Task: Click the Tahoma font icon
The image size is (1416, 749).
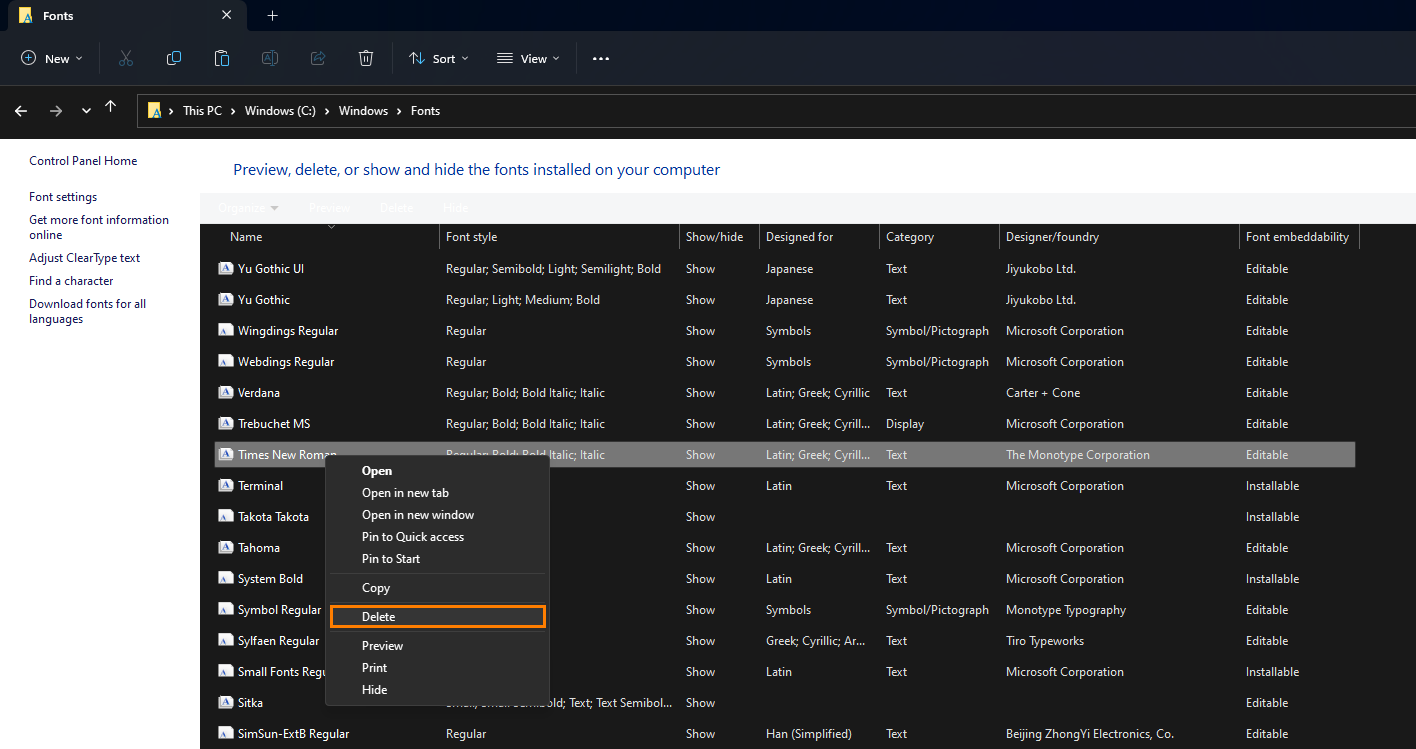Action: [x=225, y=548]
